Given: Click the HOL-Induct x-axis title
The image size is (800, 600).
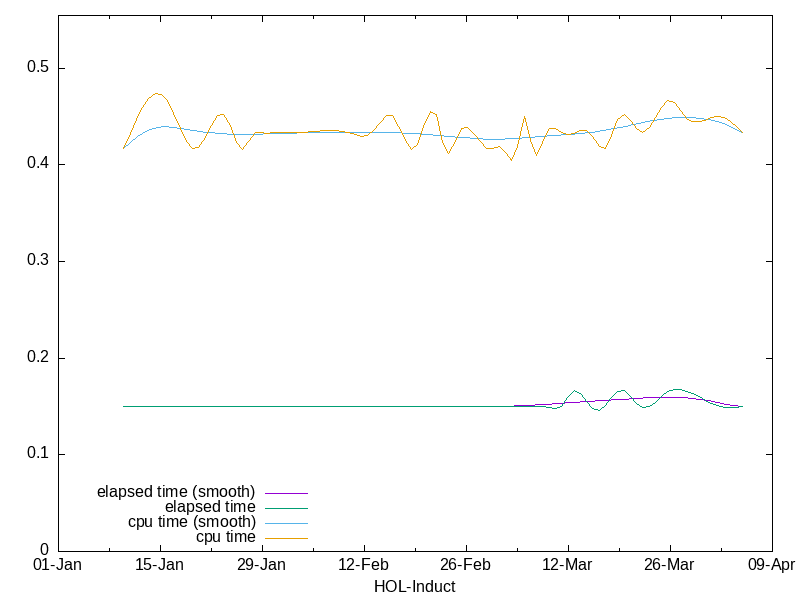Looking at the screenshot, I should [414, 586].
